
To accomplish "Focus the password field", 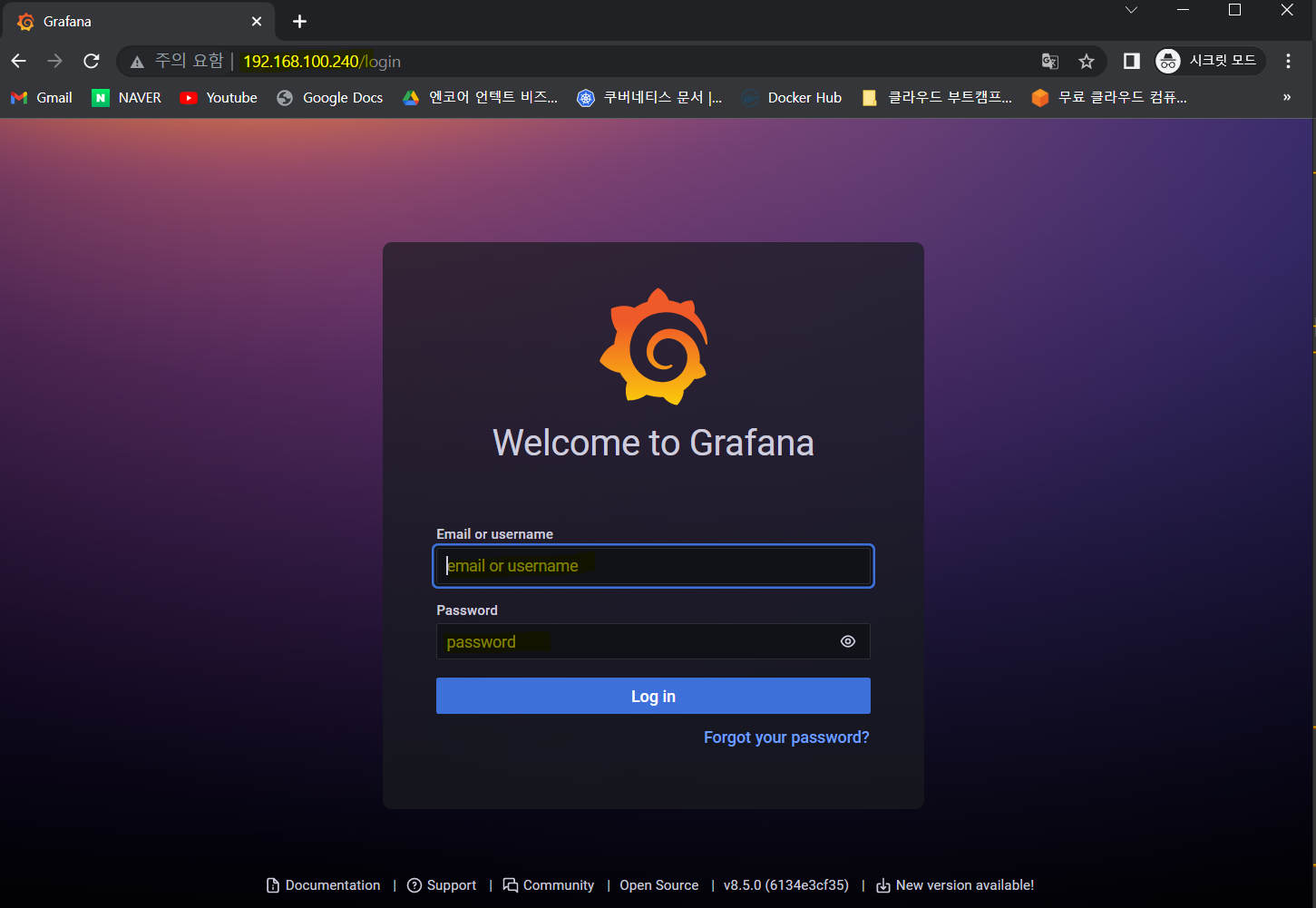I will pyautogui.click(x=653, y=641).
